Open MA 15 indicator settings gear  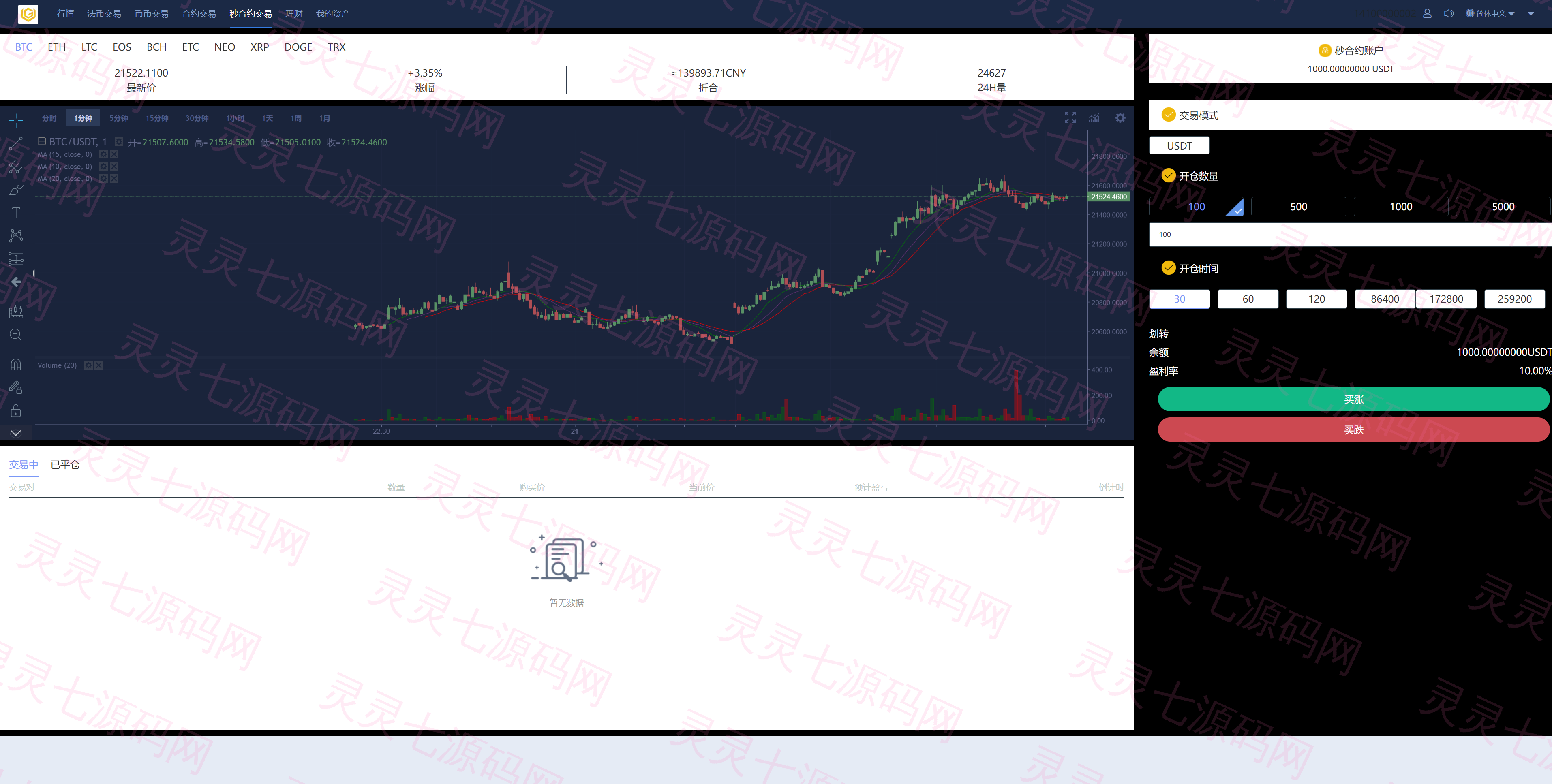[x=104, y=154]
